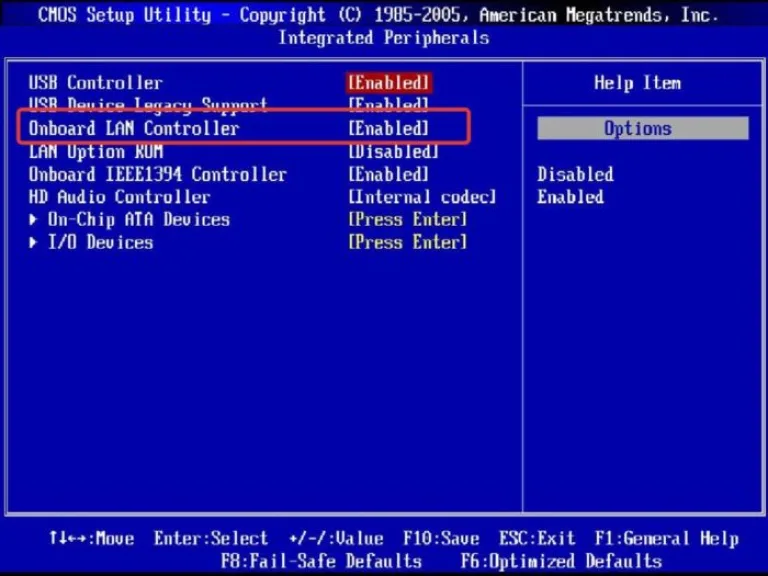Click the CMOS Setup Utility copyright line
Viewport: 768px width, 576px height.
[x=377, y=15]
